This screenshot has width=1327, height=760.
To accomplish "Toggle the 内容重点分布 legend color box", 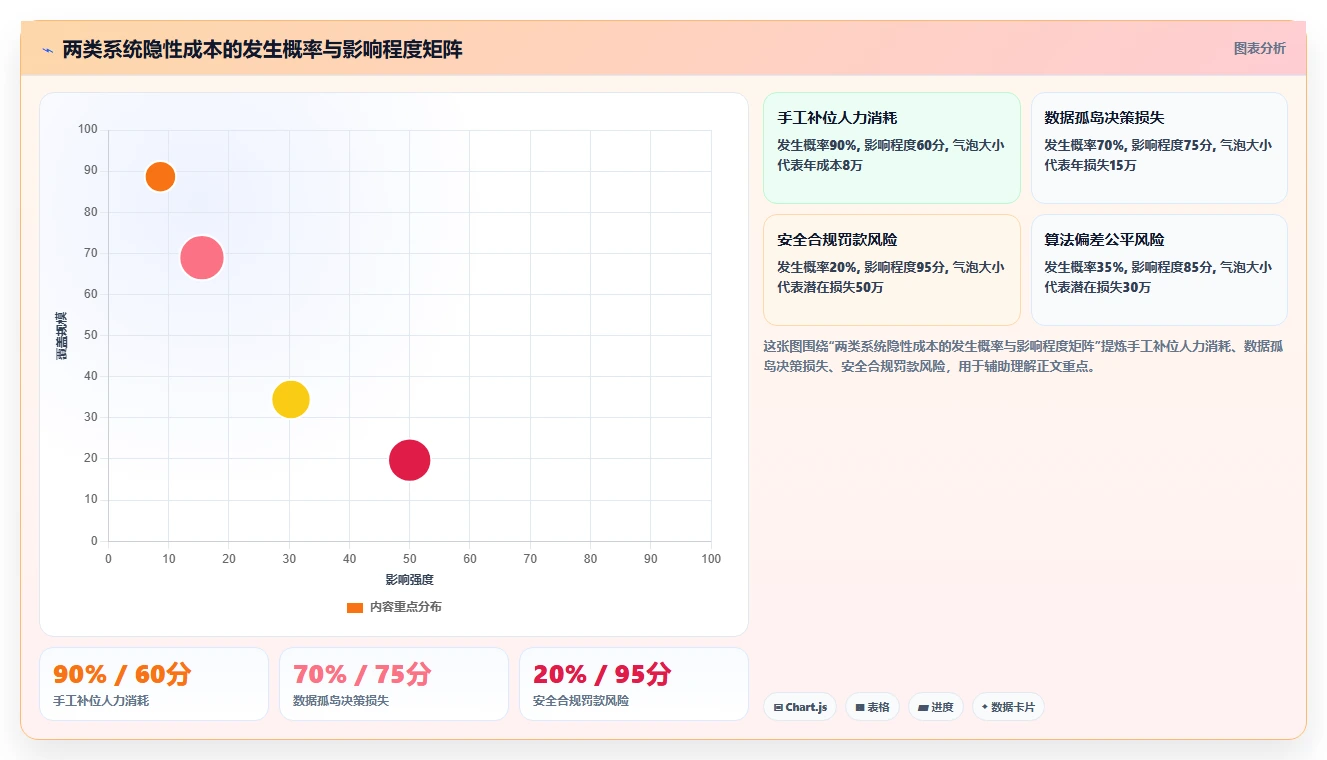I will tap(355, 607).
